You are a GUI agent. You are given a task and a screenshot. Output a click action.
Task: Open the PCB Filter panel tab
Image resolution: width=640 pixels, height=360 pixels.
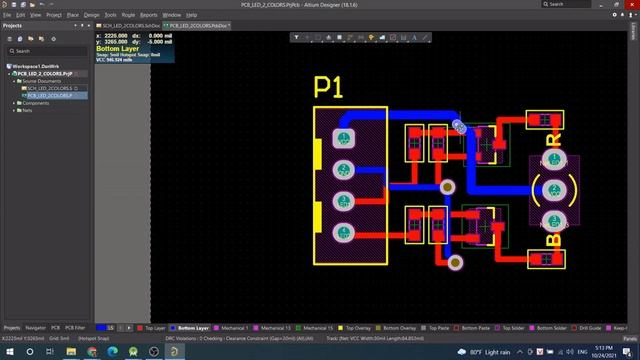click(75, 328)
